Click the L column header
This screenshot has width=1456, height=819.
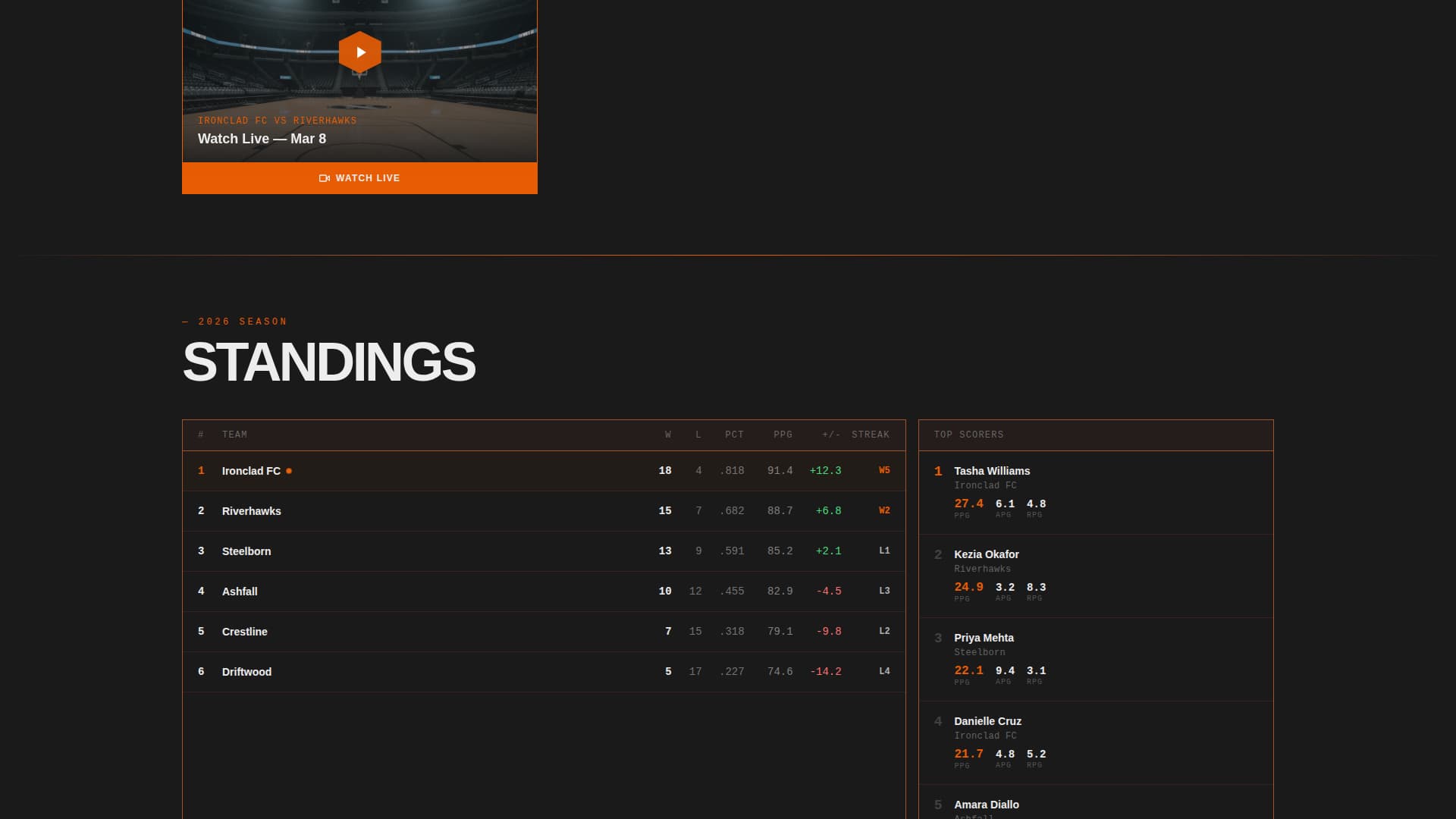click(x=698, y=435)
